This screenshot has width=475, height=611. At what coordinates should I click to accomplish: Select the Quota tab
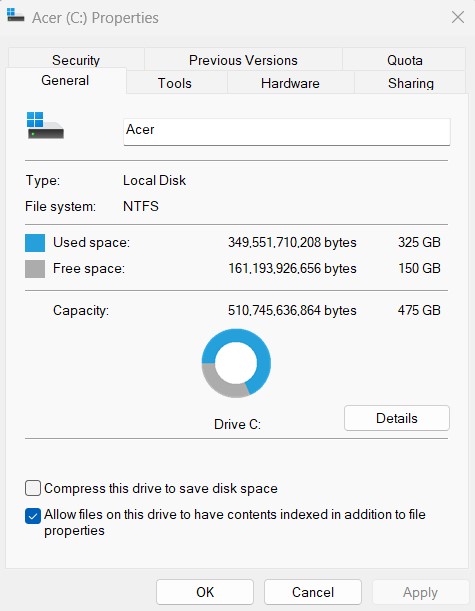(404, 60)
